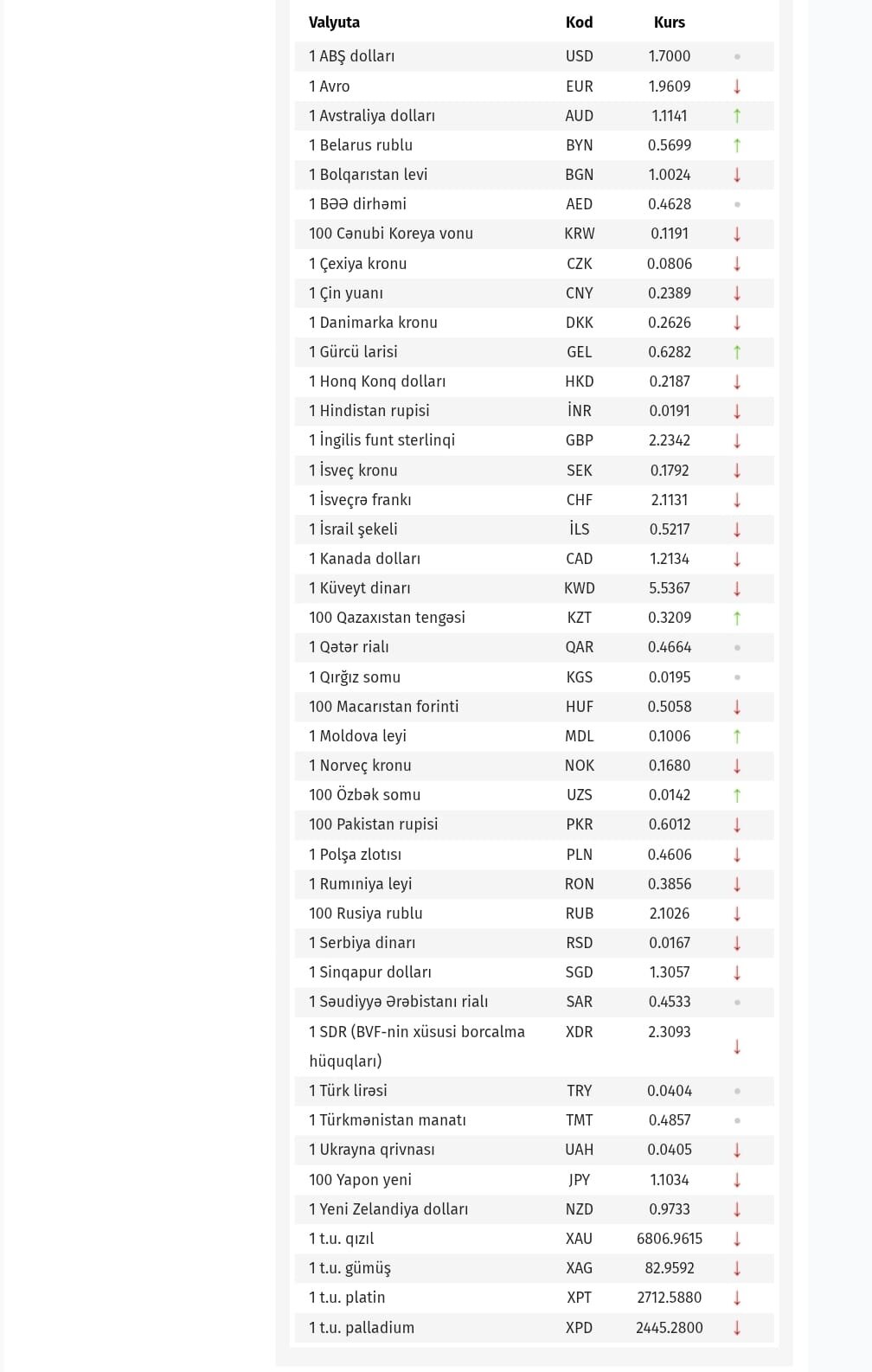Click the 1.9609 rate value for EUR
Viewport: 872px width, 1372px height.
point(670,87)
